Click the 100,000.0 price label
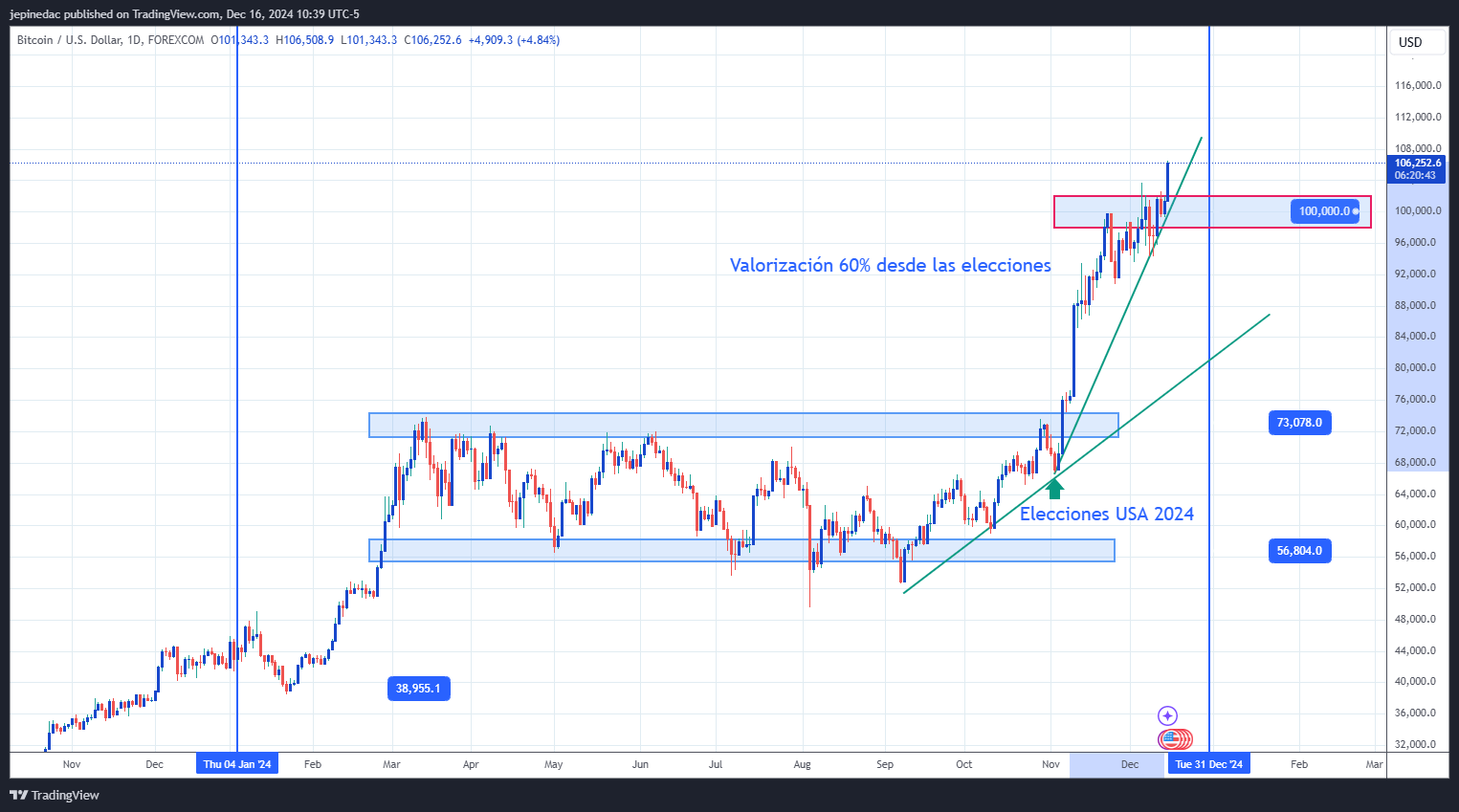Screen dimensions: 1459x812 click(x=1325, y=211)
